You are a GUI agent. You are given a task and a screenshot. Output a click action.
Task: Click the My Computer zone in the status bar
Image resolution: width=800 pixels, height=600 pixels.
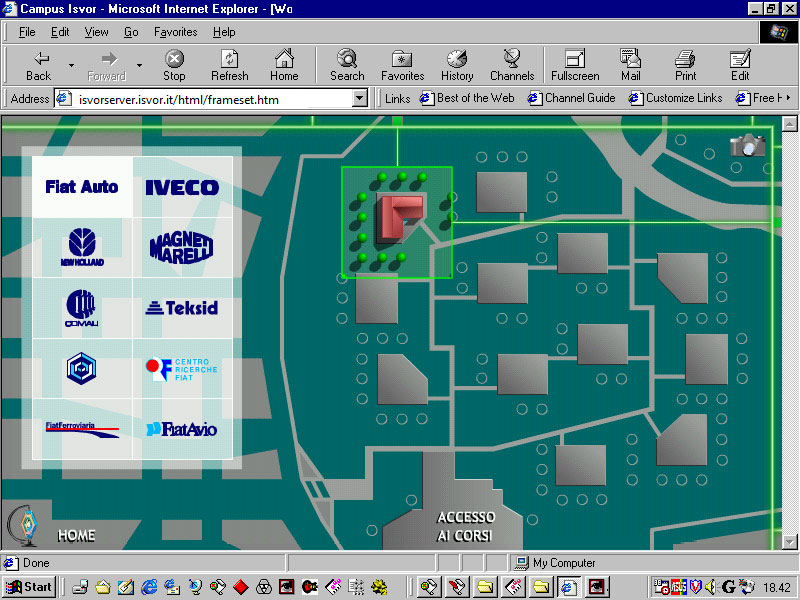[555, 563]
